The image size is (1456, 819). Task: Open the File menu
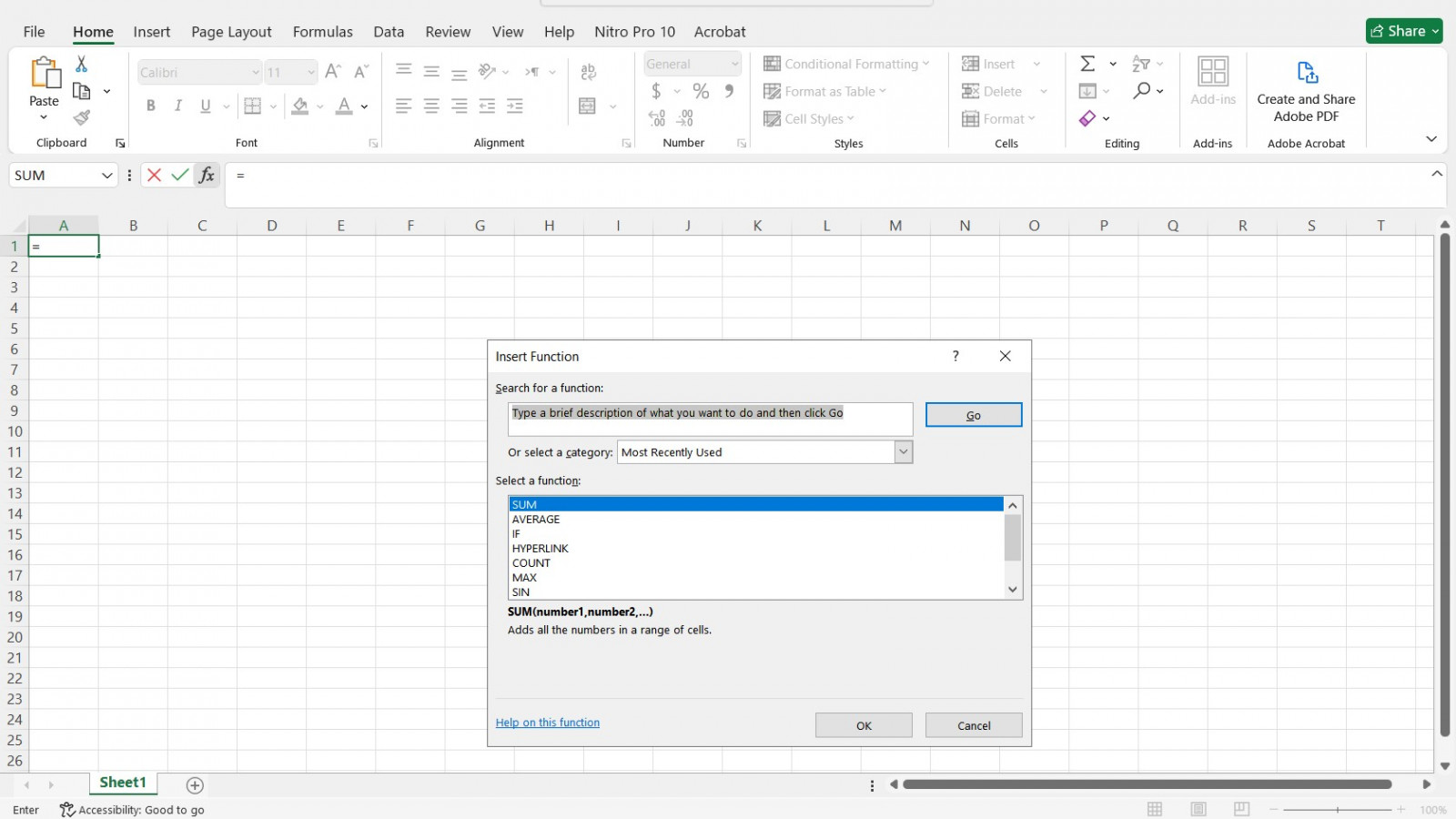coord(34,31)
